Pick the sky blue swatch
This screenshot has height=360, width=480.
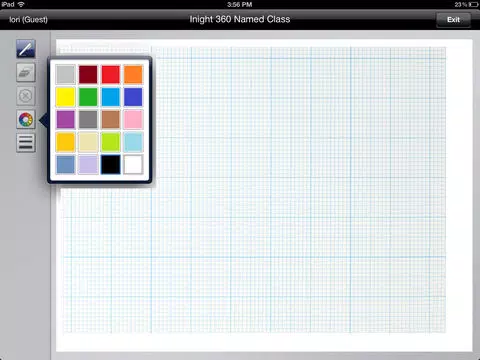(x=110, y=97)
